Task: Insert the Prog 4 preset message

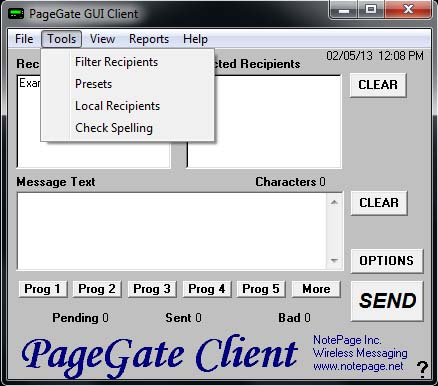Action: 207,289
